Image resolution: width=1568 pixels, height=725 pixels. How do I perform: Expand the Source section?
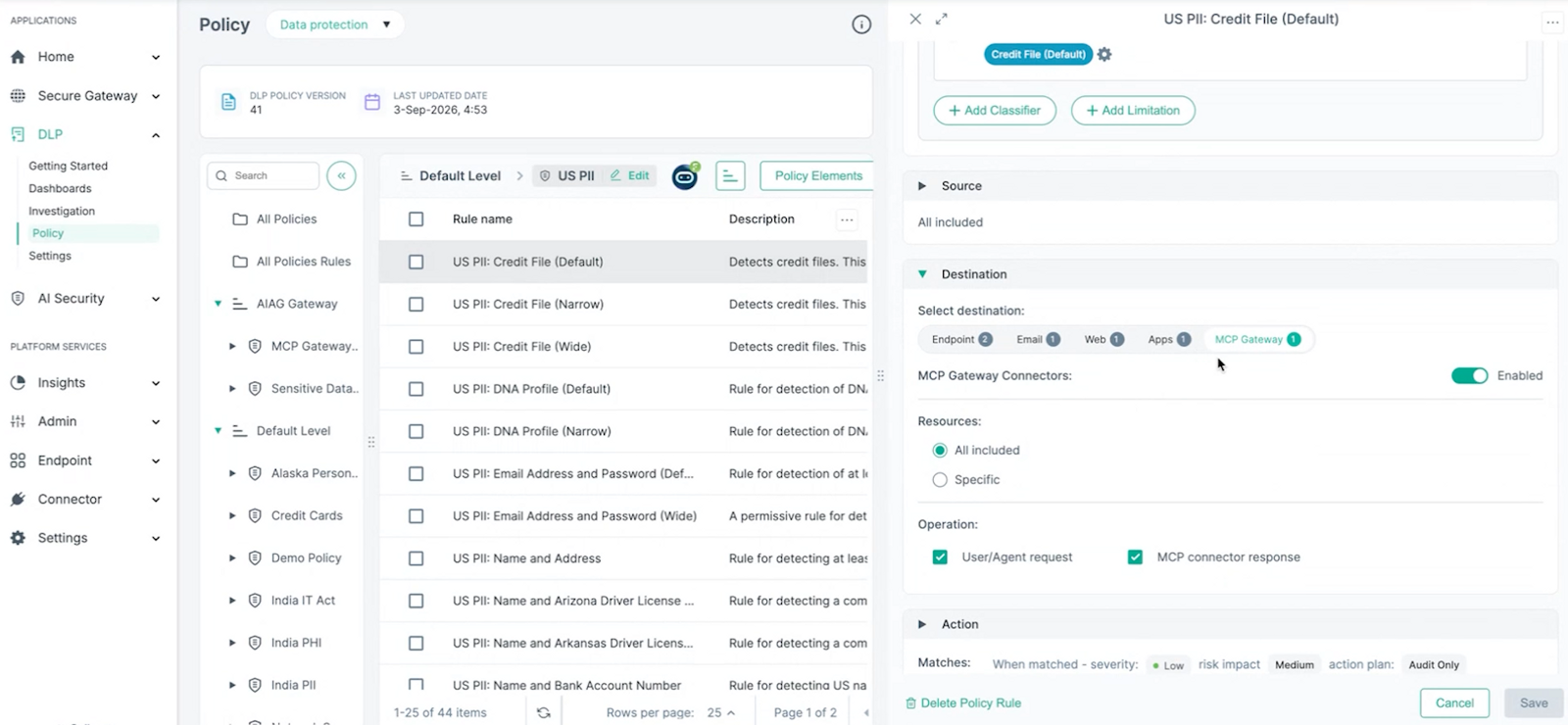click(x=922, y=186)
